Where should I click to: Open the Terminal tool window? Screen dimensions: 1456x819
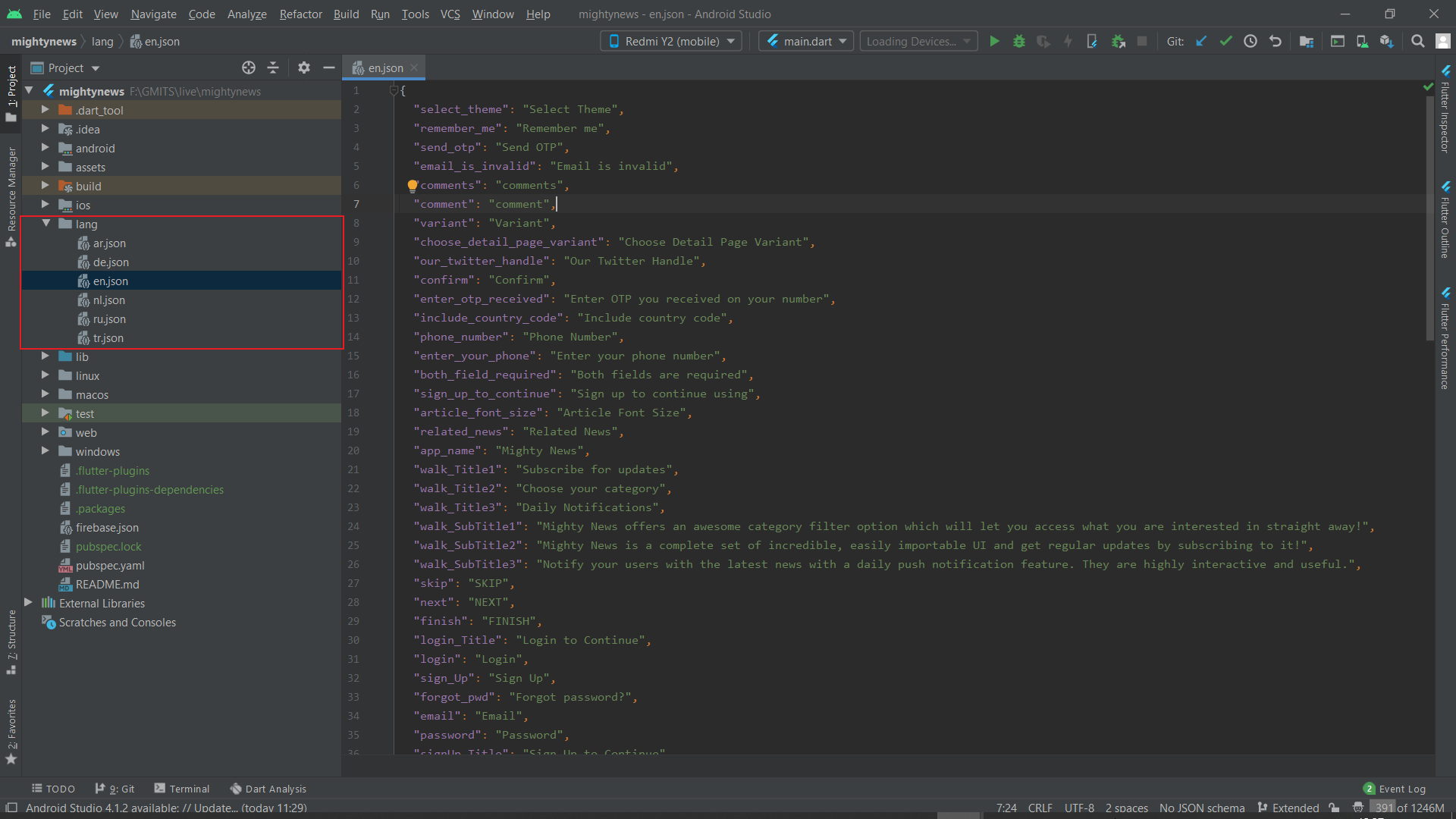182,789
